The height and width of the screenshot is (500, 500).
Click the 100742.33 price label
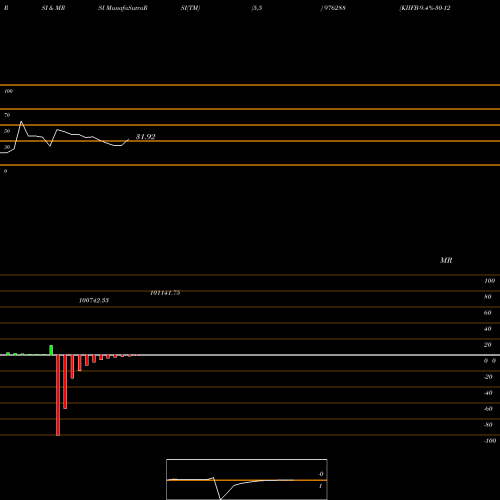coord(94,300)
